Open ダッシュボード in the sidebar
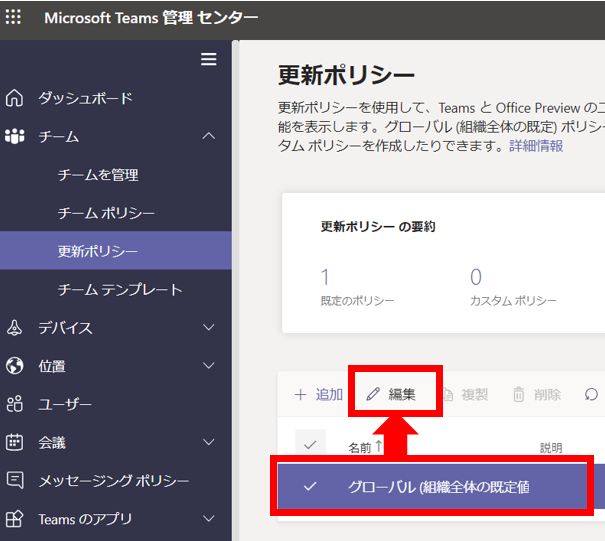 click(x=85, y=98)
